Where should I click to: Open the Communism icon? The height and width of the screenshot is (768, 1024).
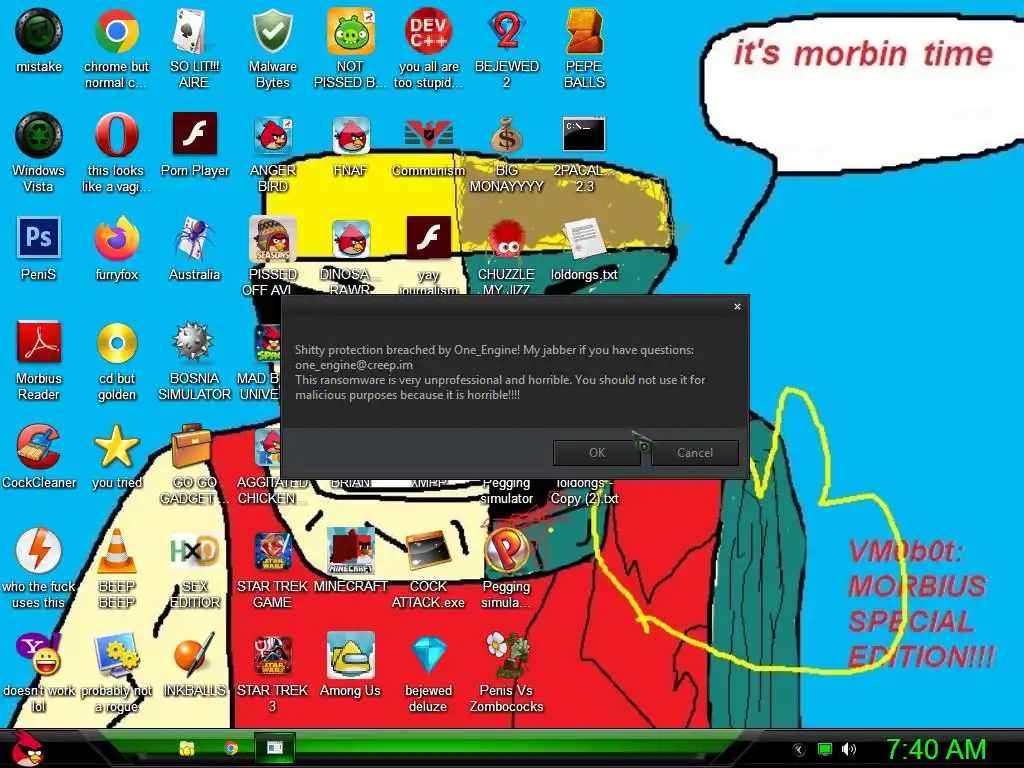428,135
